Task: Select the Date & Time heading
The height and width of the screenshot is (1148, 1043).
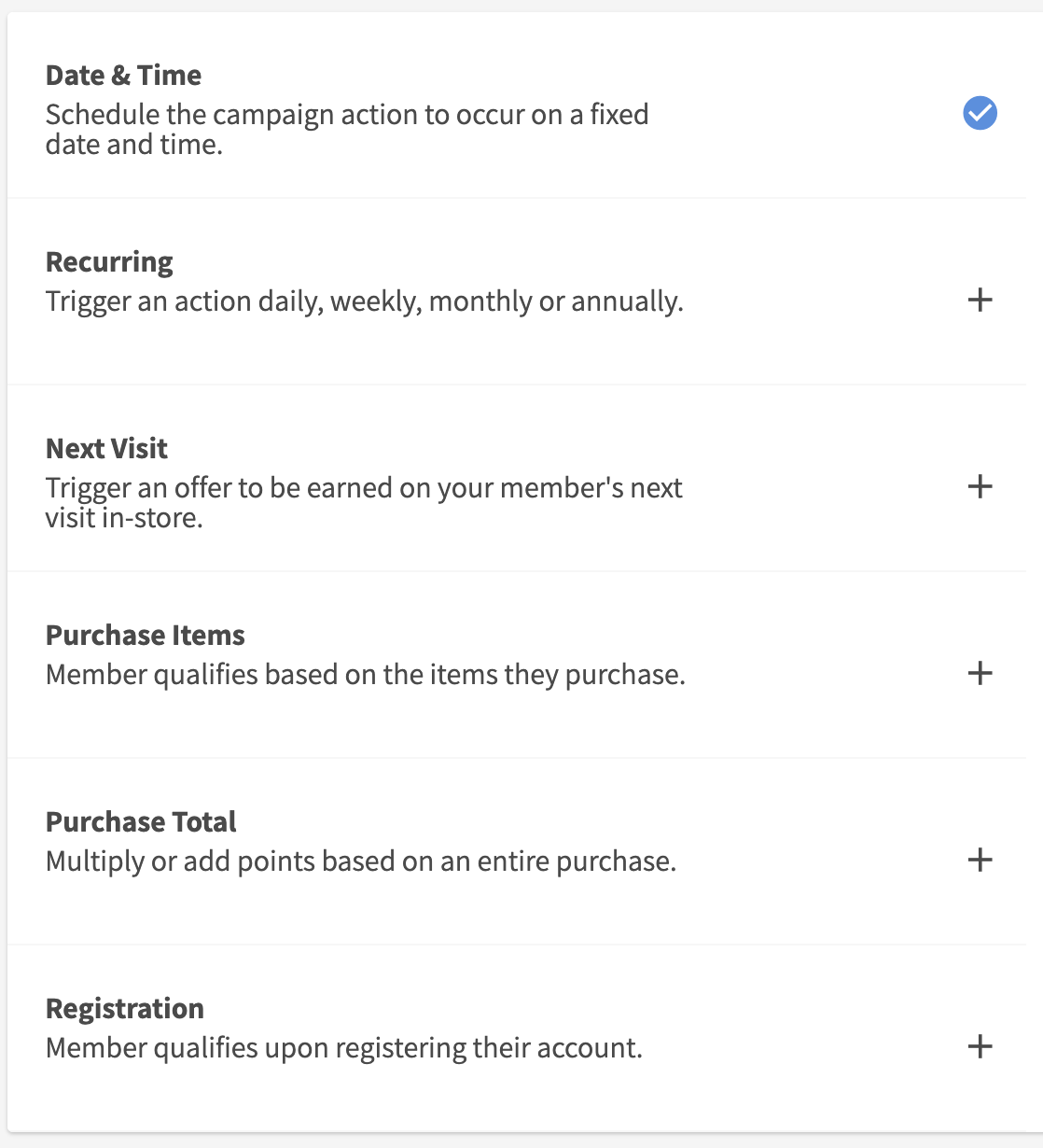Action: pos(123,75)
